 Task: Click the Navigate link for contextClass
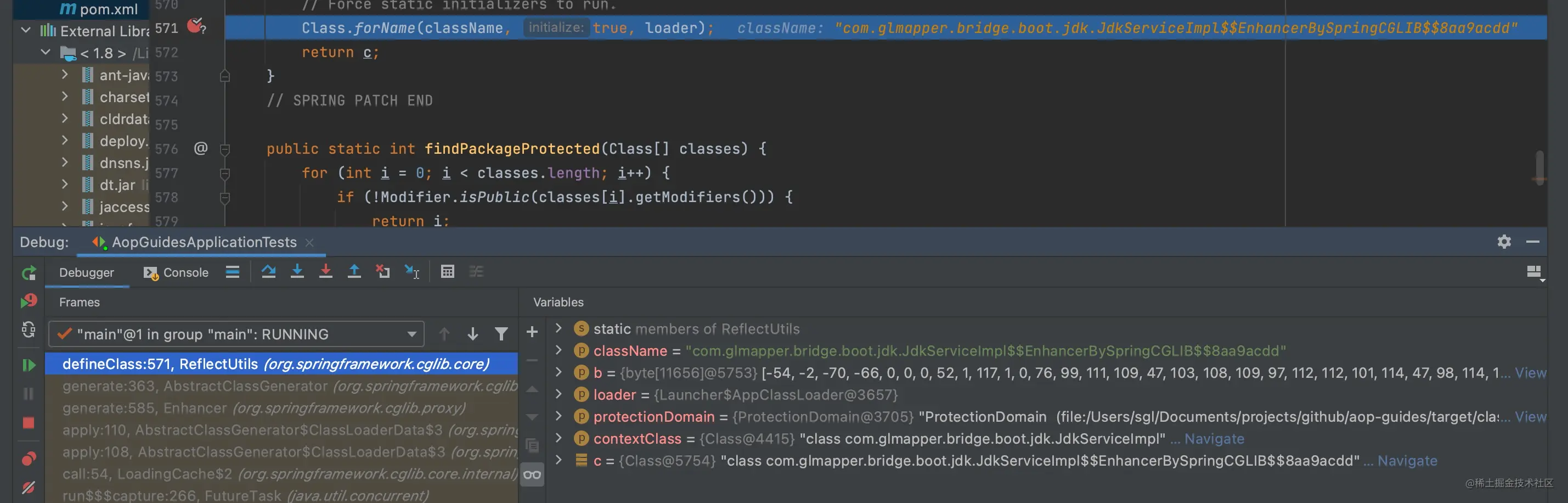1214,438
